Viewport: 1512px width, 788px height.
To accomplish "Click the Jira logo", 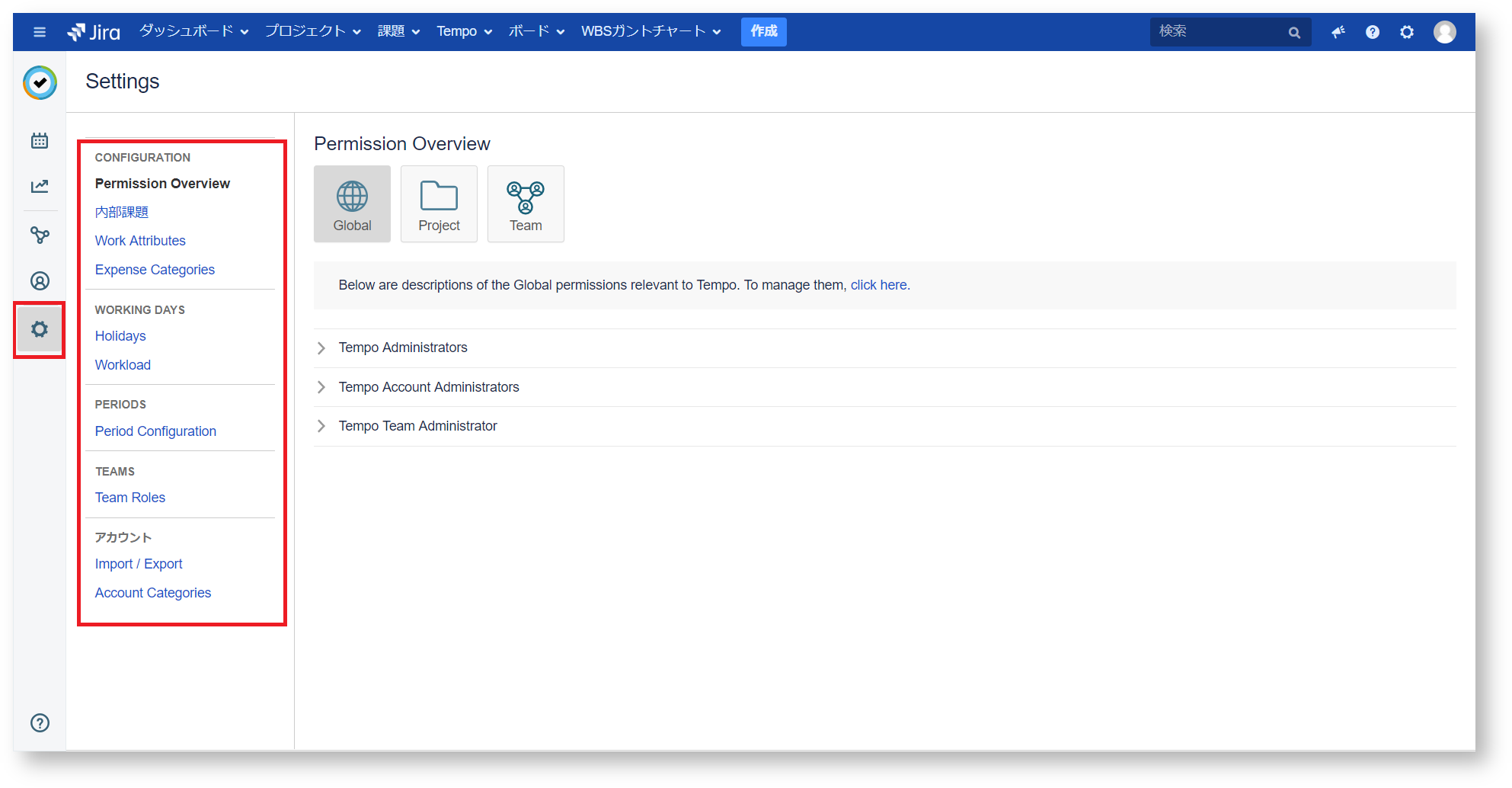I will (94, 32).
